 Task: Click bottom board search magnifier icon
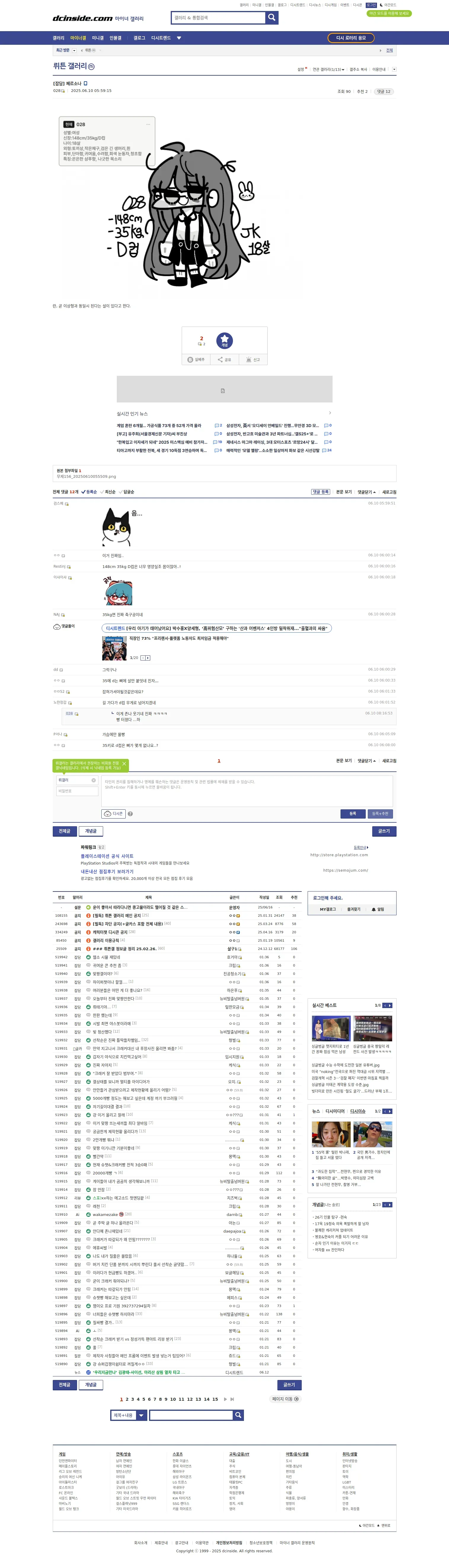point(239,1415)
